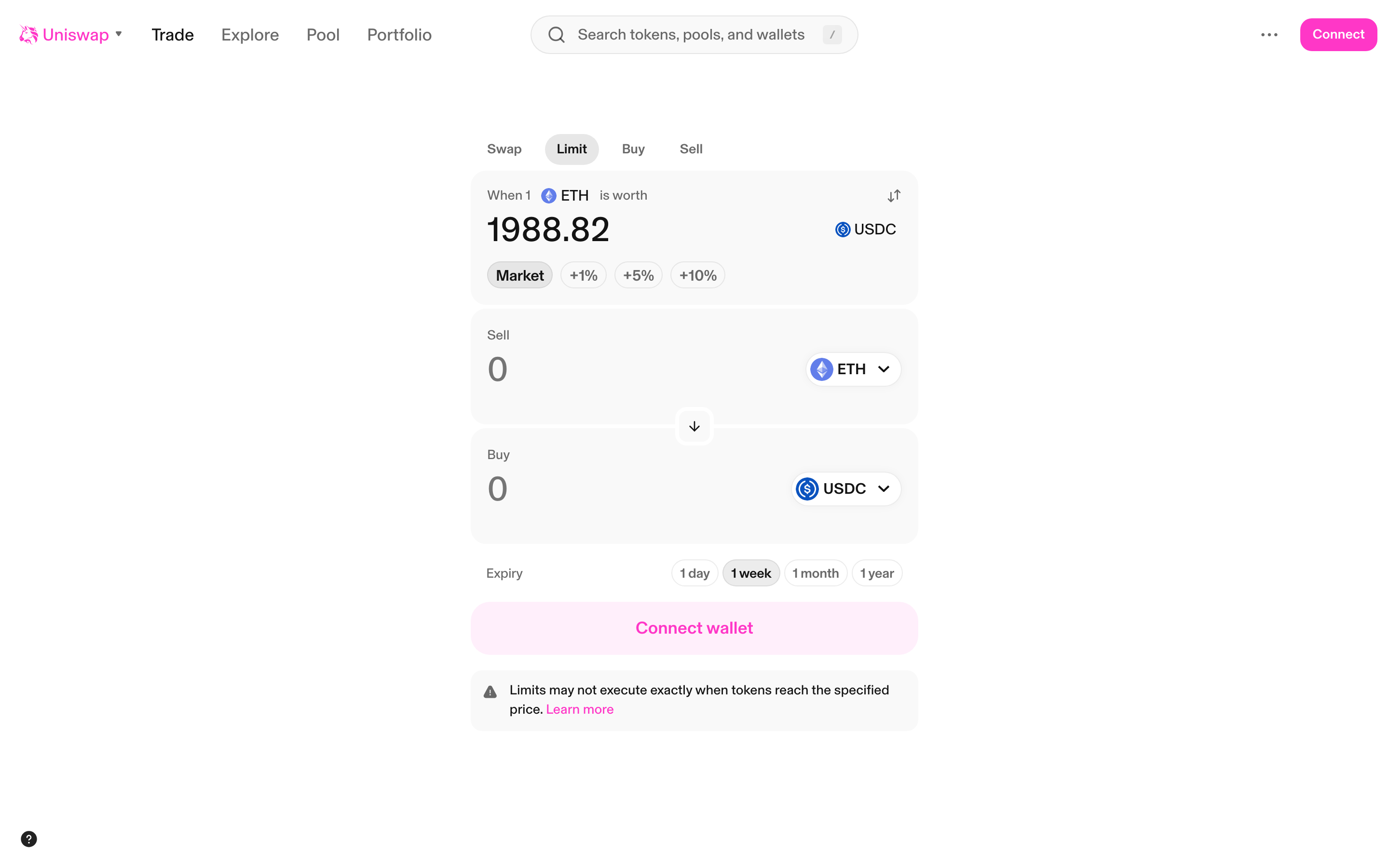
Task: Expand the Uniswap logo chevron menu
Action: click(x=119, y=34)
